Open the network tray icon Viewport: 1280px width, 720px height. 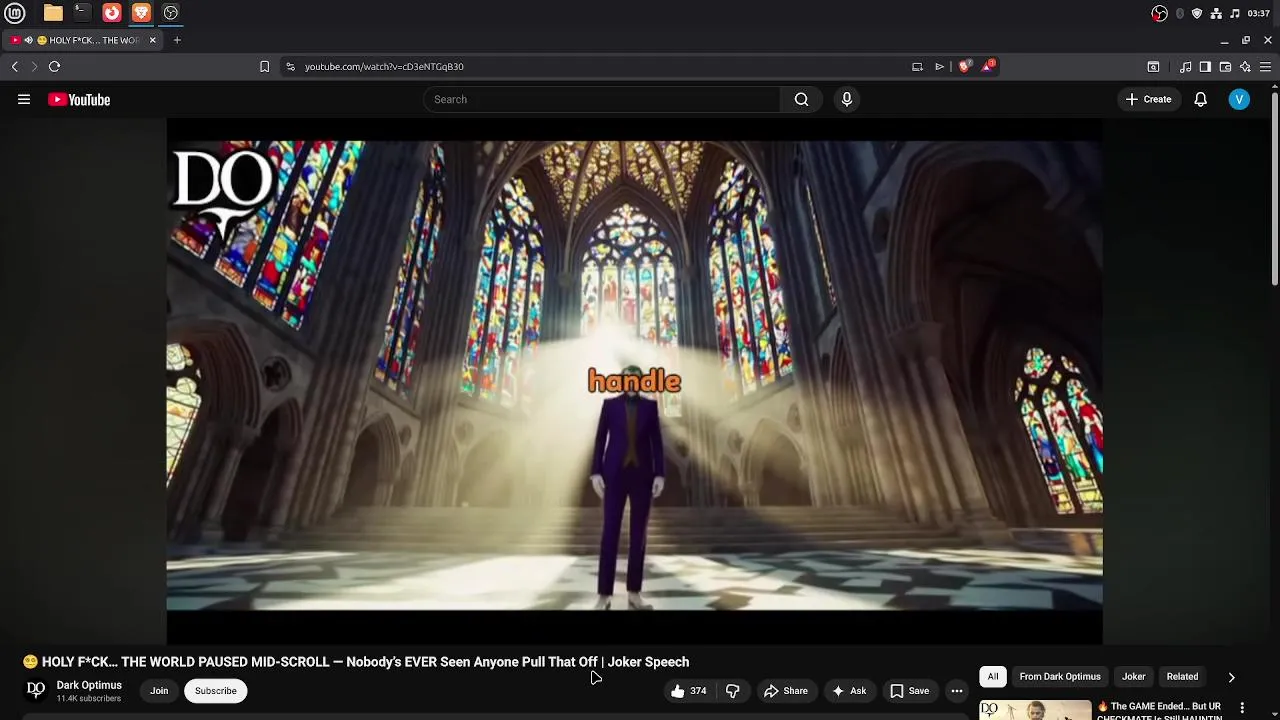1216,13
